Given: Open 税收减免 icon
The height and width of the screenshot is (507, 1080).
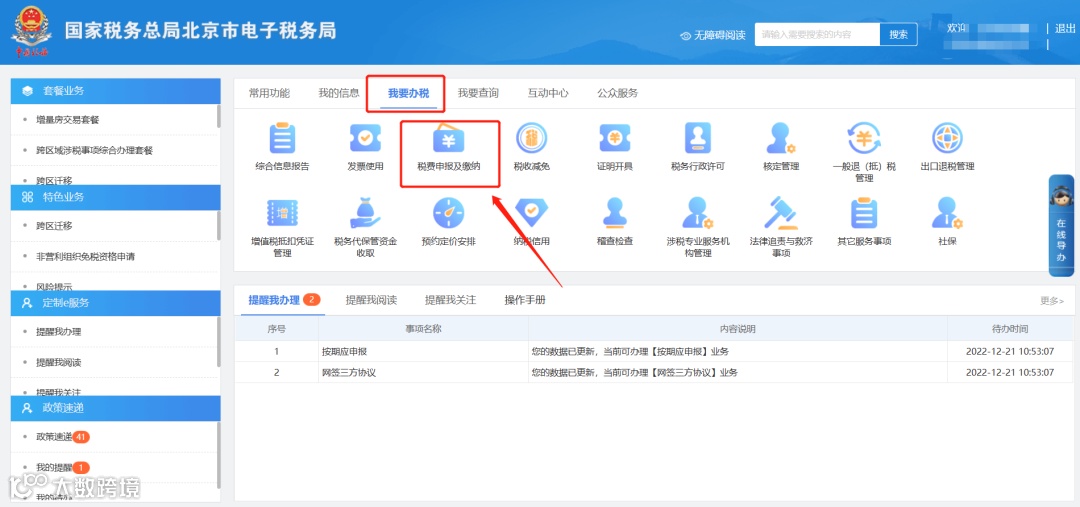Looking at the screenshot, I should 532,138.
